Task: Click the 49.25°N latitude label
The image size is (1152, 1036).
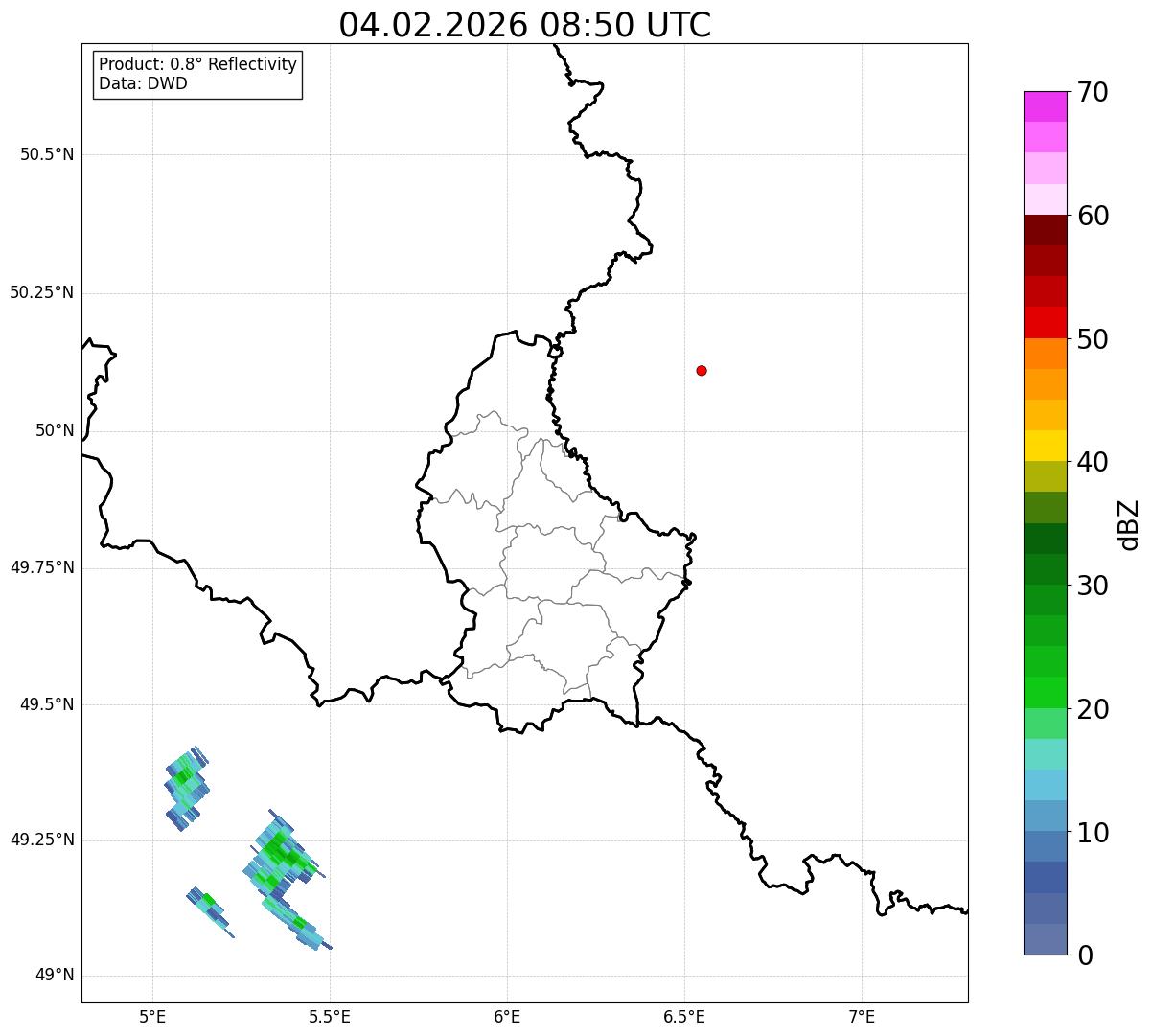Action: point(42,840)
